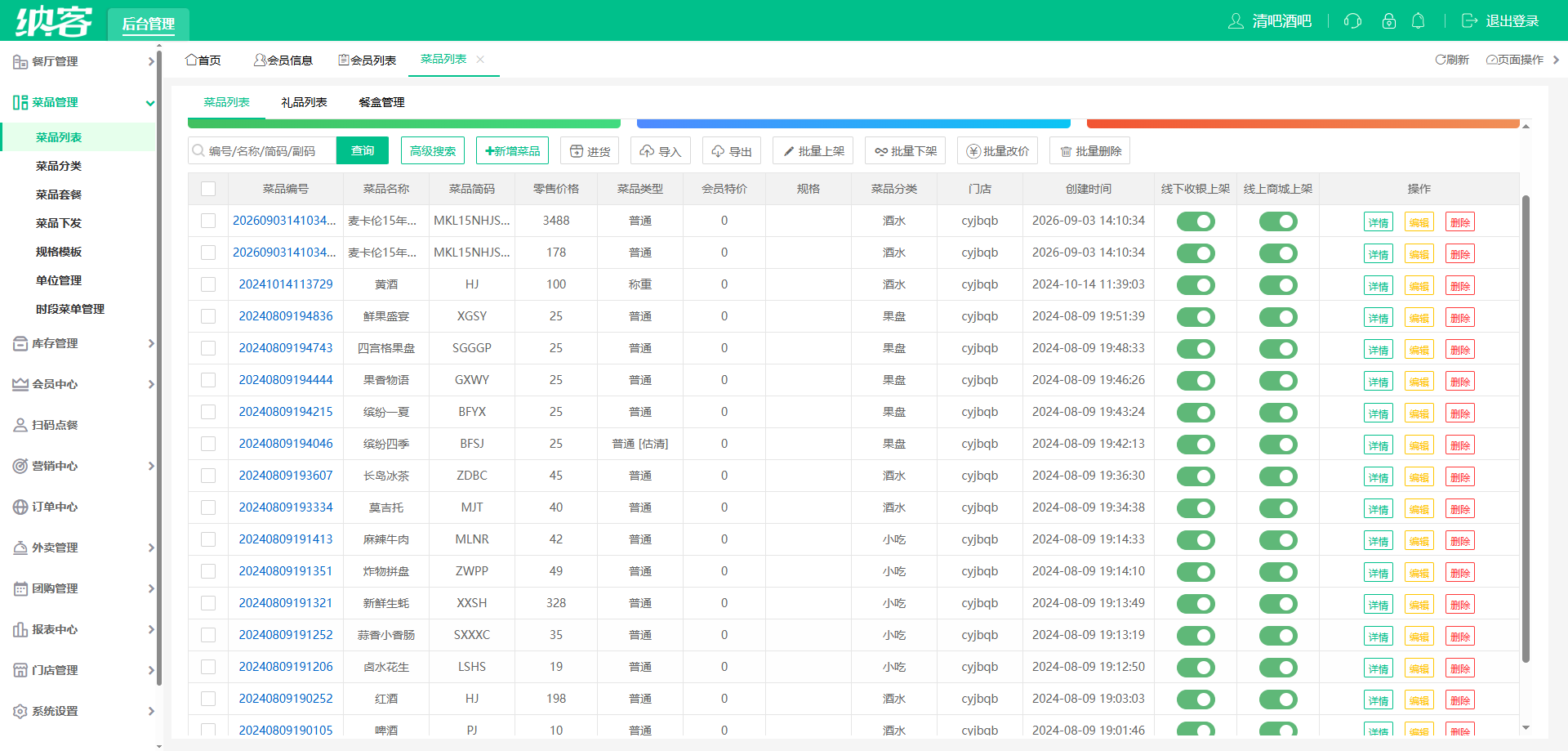The height and width of the screenshot is (751, 1568).
Task: Click the user avatar icon beside 清吧酒吧
Action: coord(1236,20)
